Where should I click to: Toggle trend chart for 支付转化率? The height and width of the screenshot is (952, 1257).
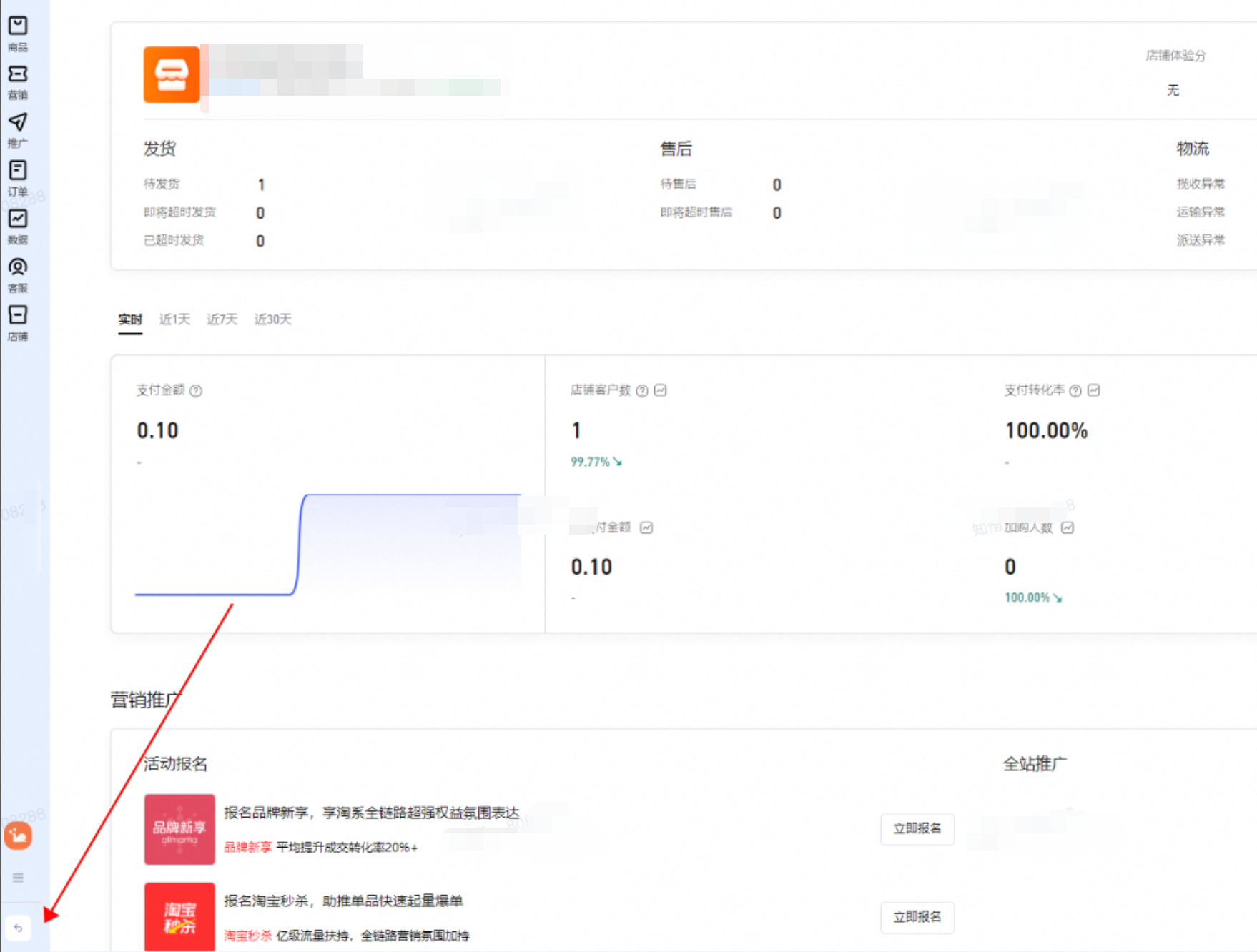click(x=1093, y=390)
